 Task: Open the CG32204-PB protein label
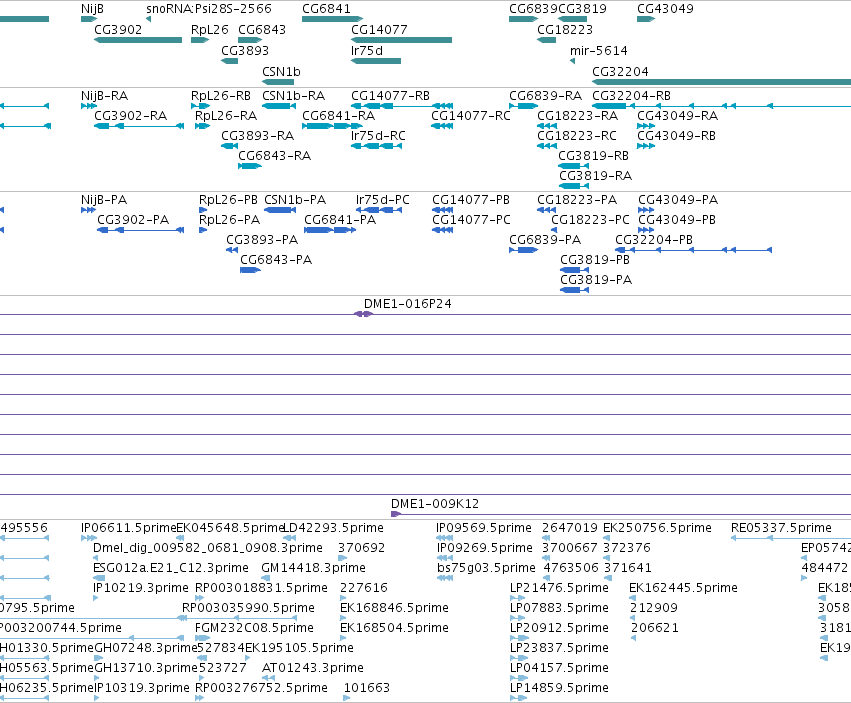point(654,240)
